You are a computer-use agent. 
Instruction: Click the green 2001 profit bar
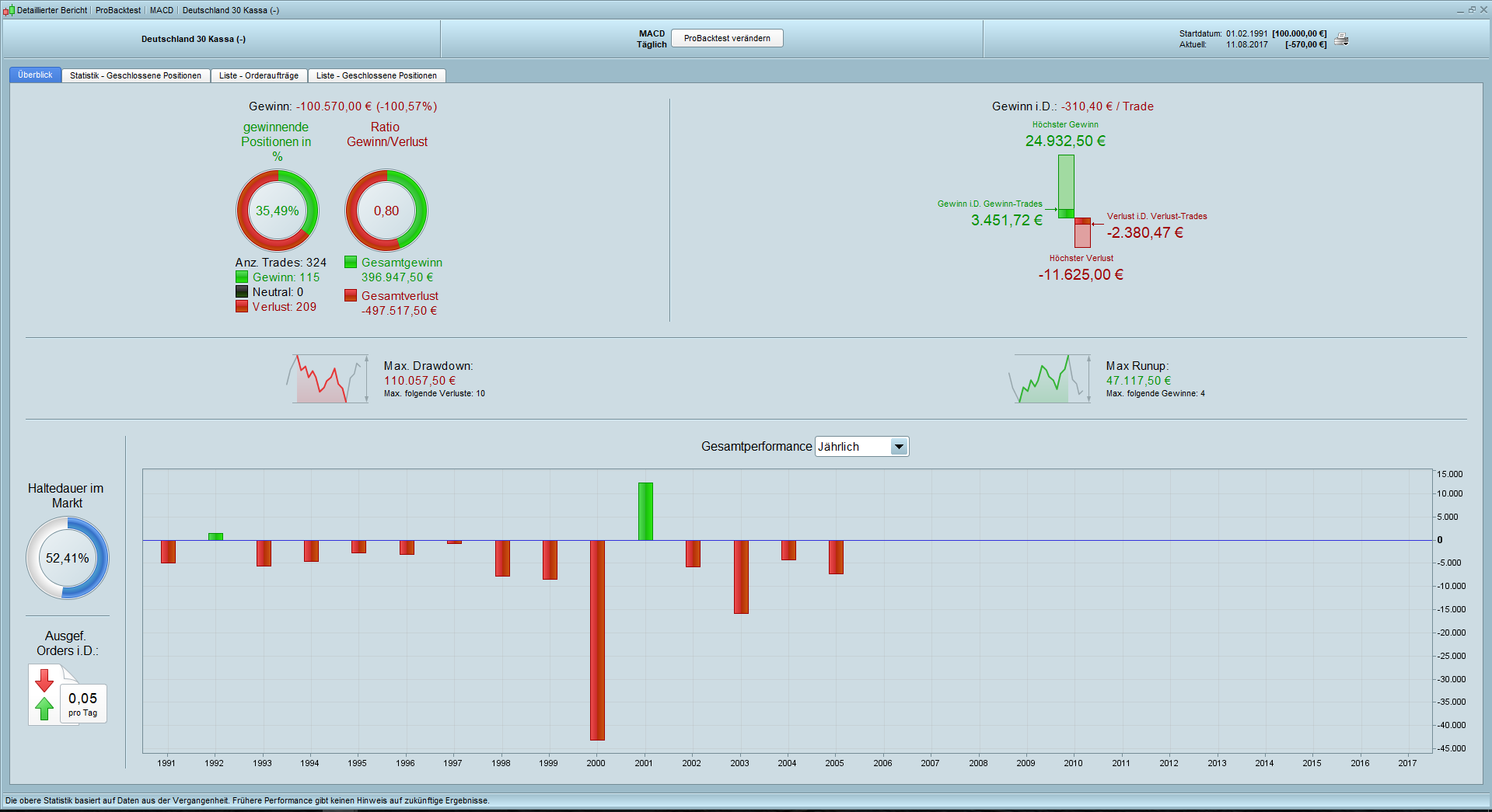(x=645, y=511)
